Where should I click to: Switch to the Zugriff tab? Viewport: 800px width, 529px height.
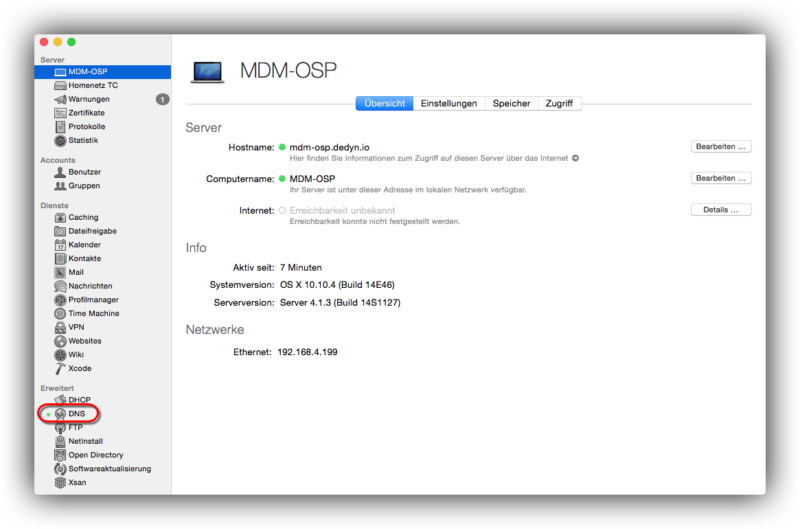[x=559, y=104]
